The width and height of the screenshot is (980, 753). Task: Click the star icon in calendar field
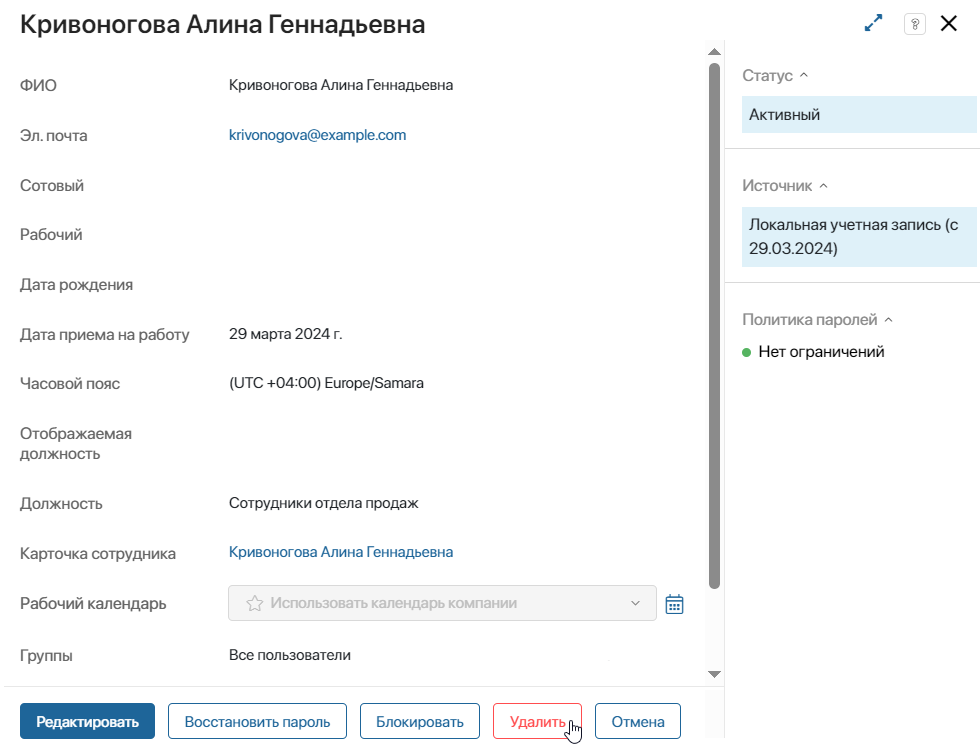[254, 603]
